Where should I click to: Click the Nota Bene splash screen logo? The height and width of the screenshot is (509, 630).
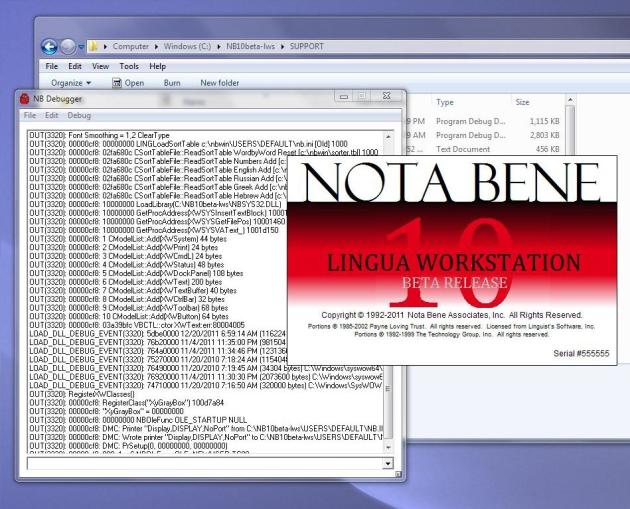click(x=452, y=182)
